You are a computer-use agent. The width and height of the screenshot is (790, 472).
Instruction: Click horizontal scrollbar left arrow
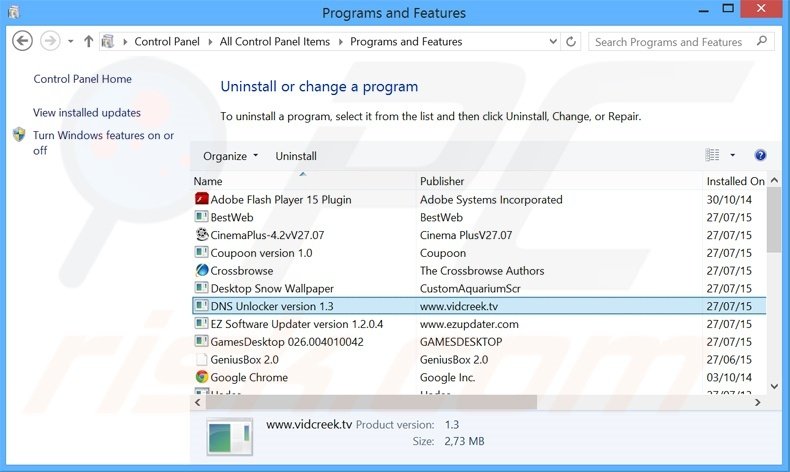click(x=198, y=402)
